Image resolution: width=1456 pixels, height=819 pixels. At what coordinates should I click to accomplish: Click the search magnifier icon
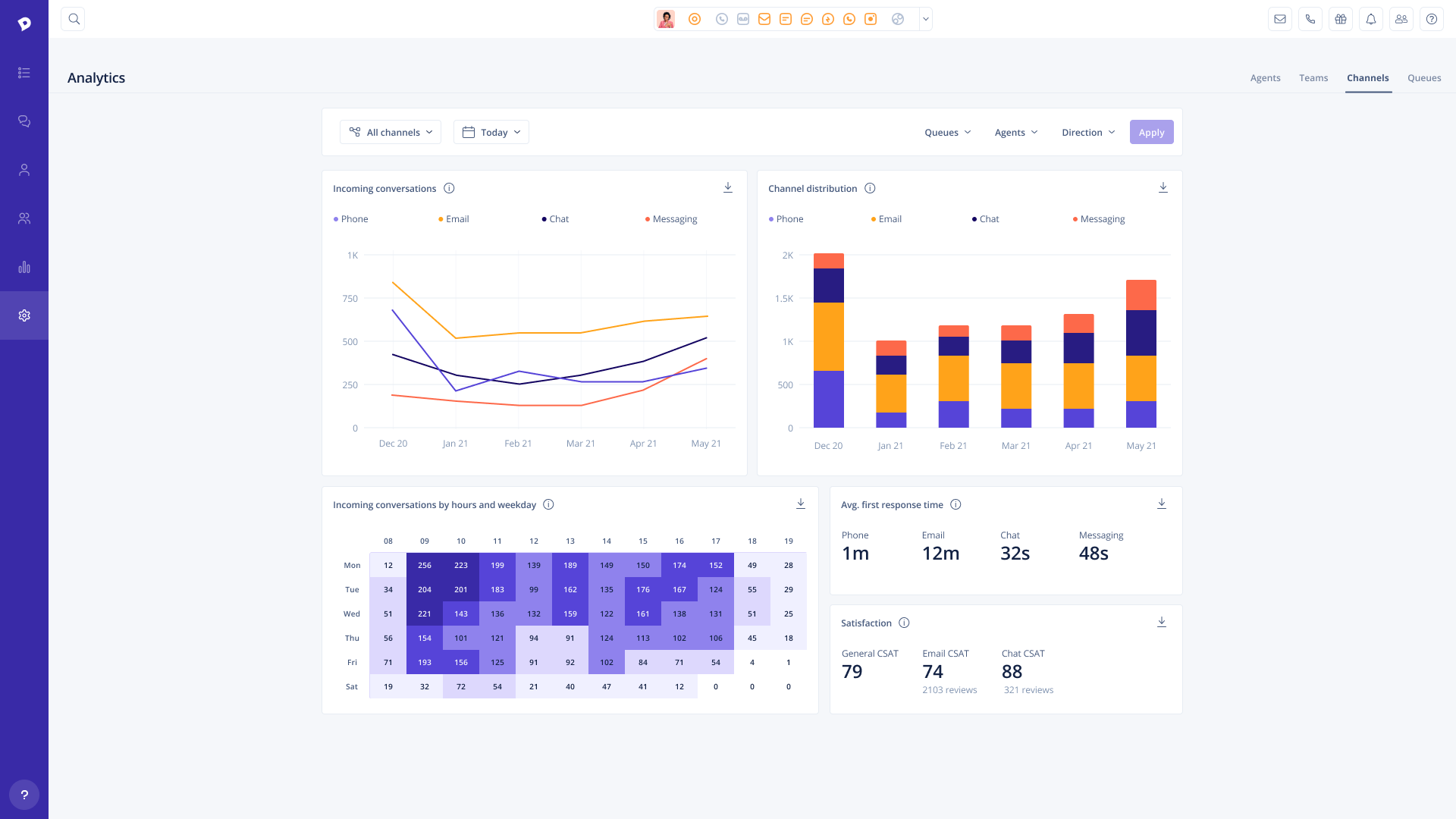click(74, 19)
